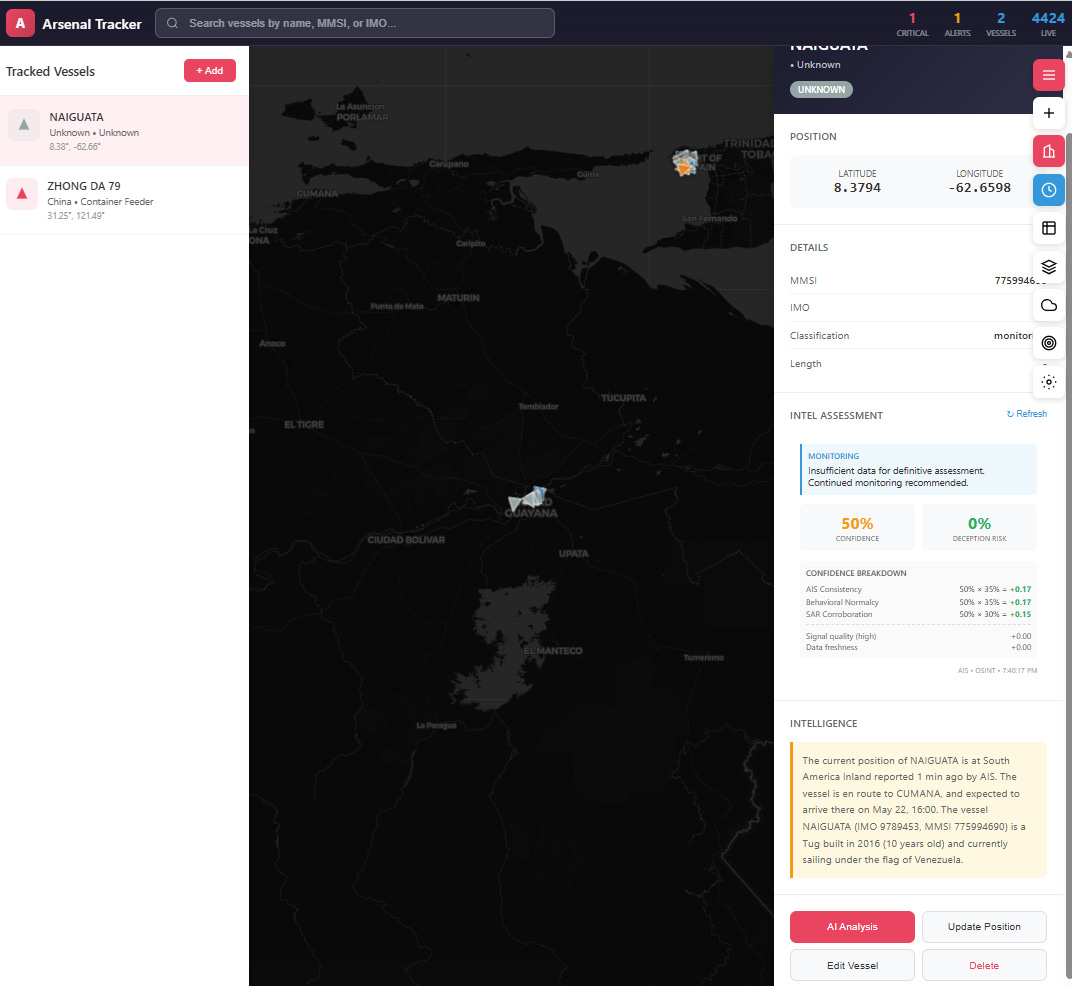Click the Data freshness row

(x=918, y=648)
